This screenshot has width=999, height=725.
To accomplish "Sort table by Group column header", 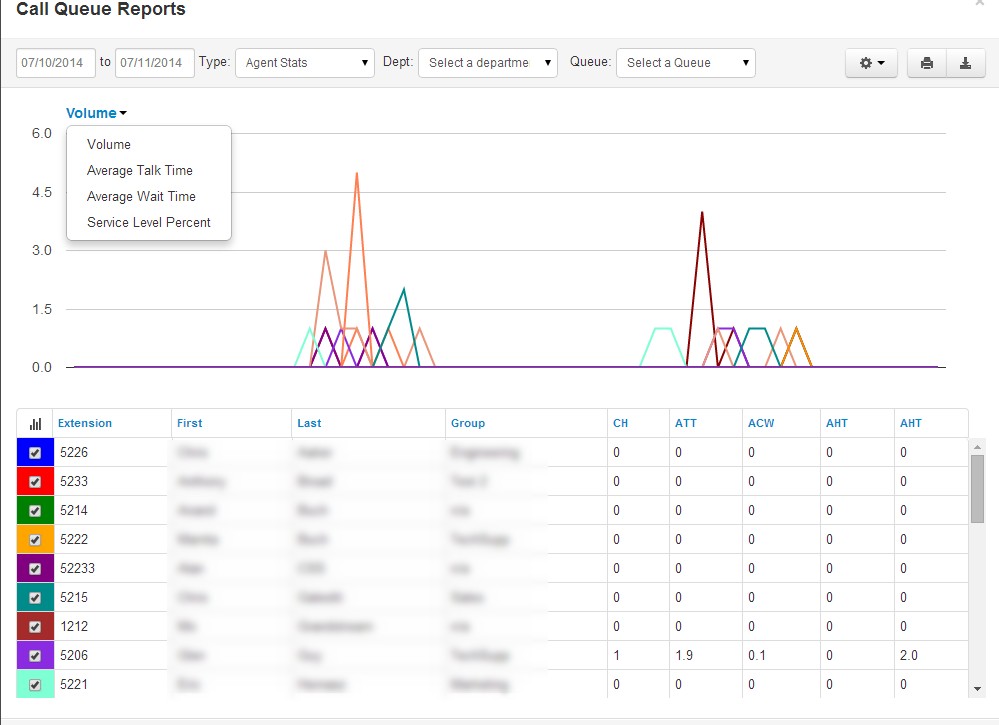I will pos(468,424).
